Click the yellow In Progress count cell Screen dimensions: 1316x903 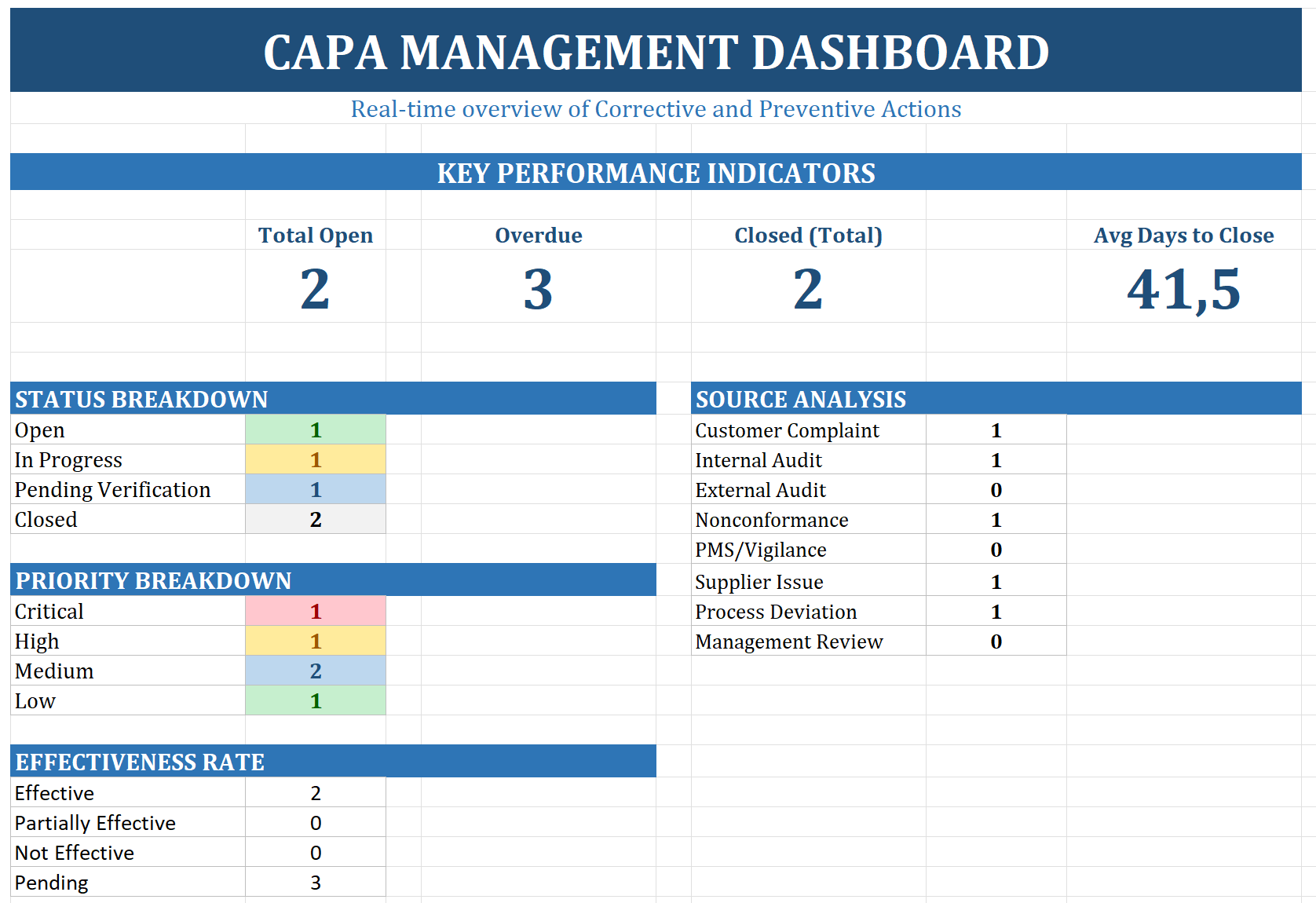pos(315,459)
